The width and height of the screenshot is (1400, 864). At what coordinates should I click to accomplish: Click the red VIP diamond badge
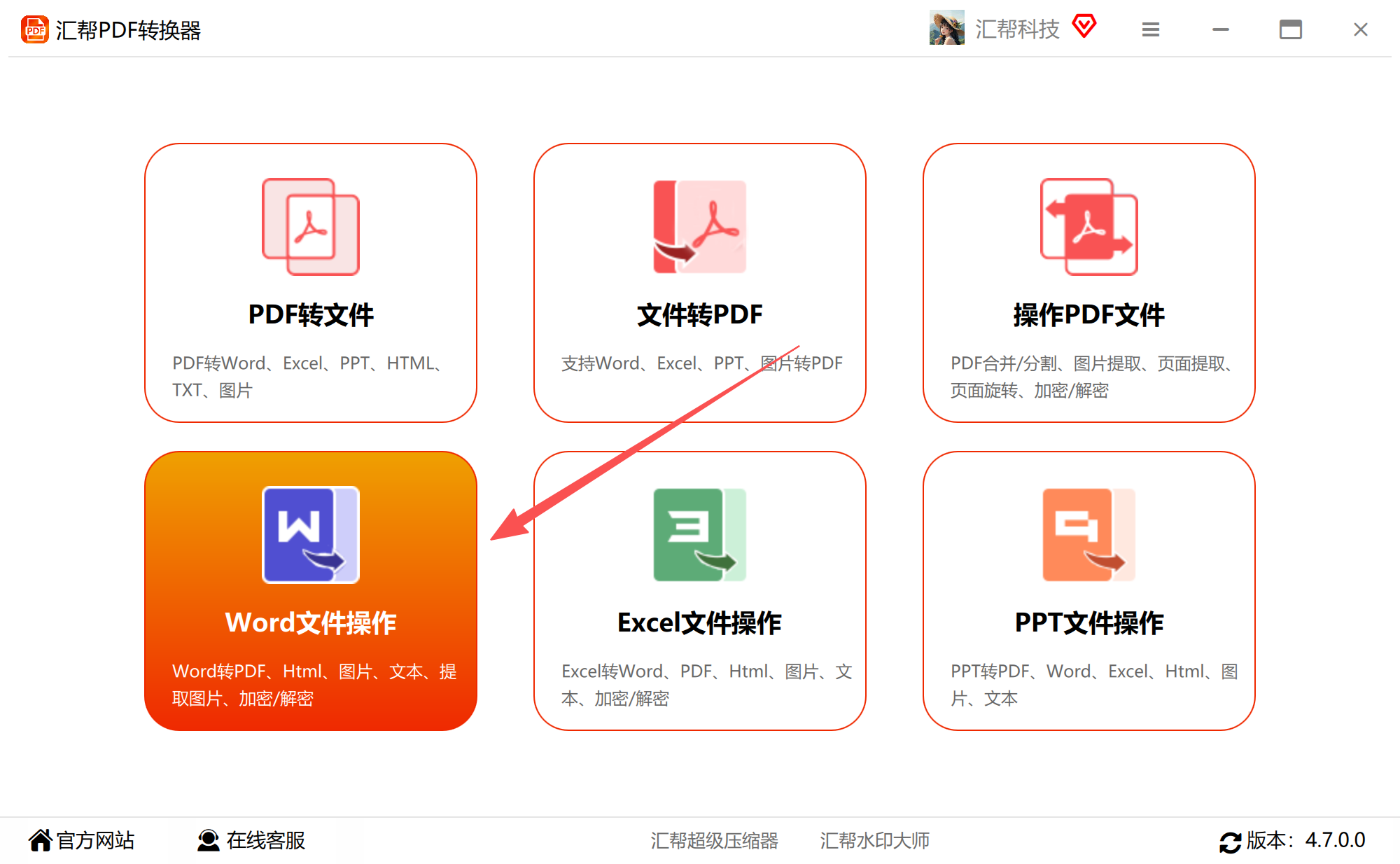pyautogui.click(x=1084, y=27)
